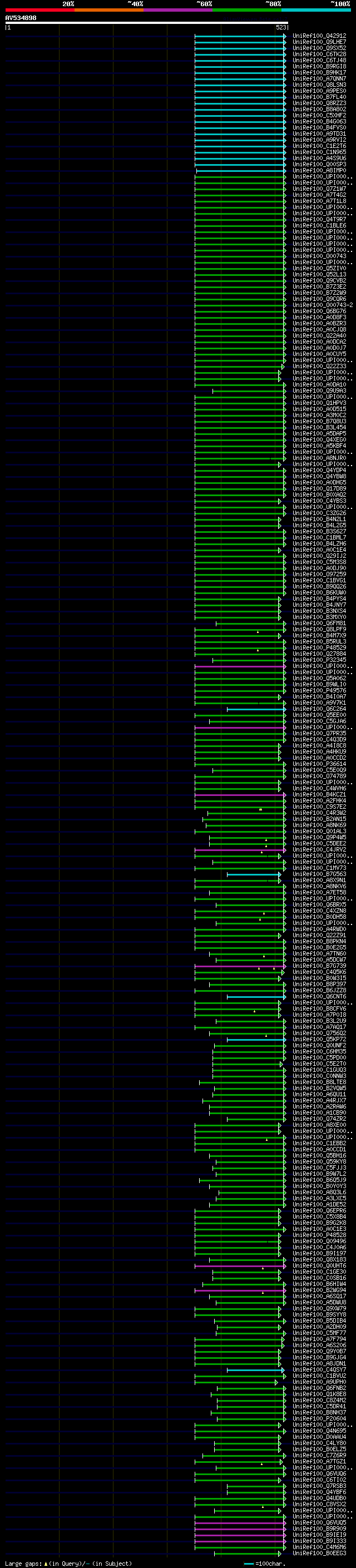356x1568 pixels.
Task: Select hit UniRef100_Q5A062
Action: click(x=319, y=678)
